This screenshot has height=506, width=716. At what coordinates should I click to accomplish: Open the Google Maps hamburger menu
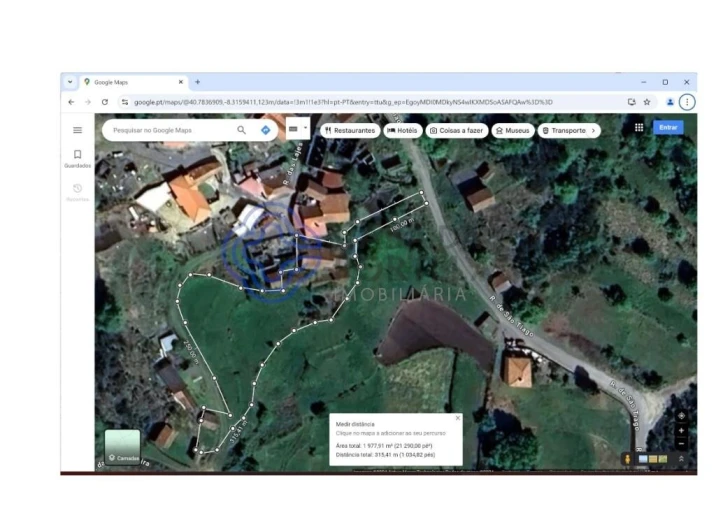[77, 130]
